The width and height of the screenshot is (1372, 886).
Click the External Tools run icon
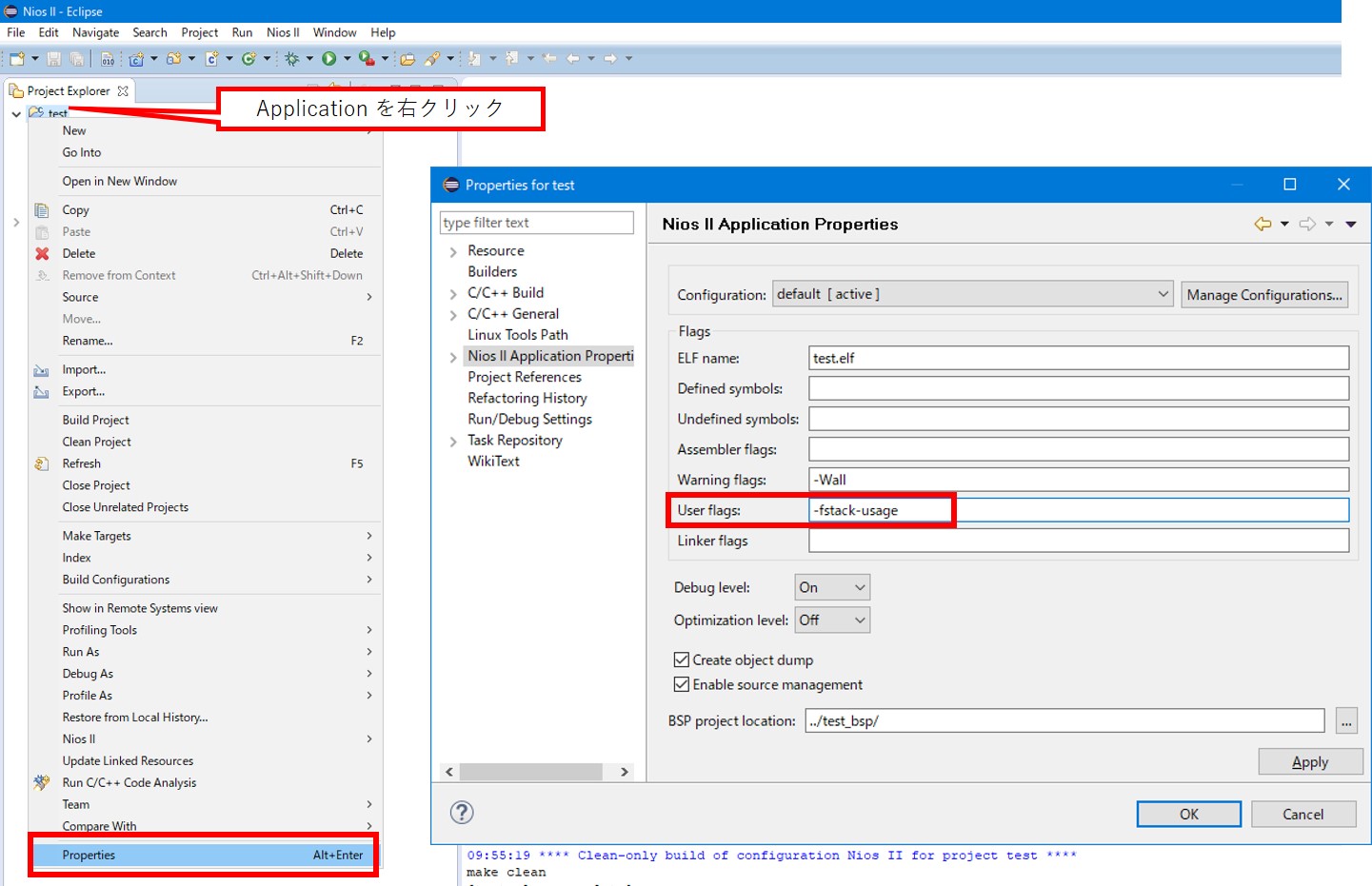coord(367,59)
